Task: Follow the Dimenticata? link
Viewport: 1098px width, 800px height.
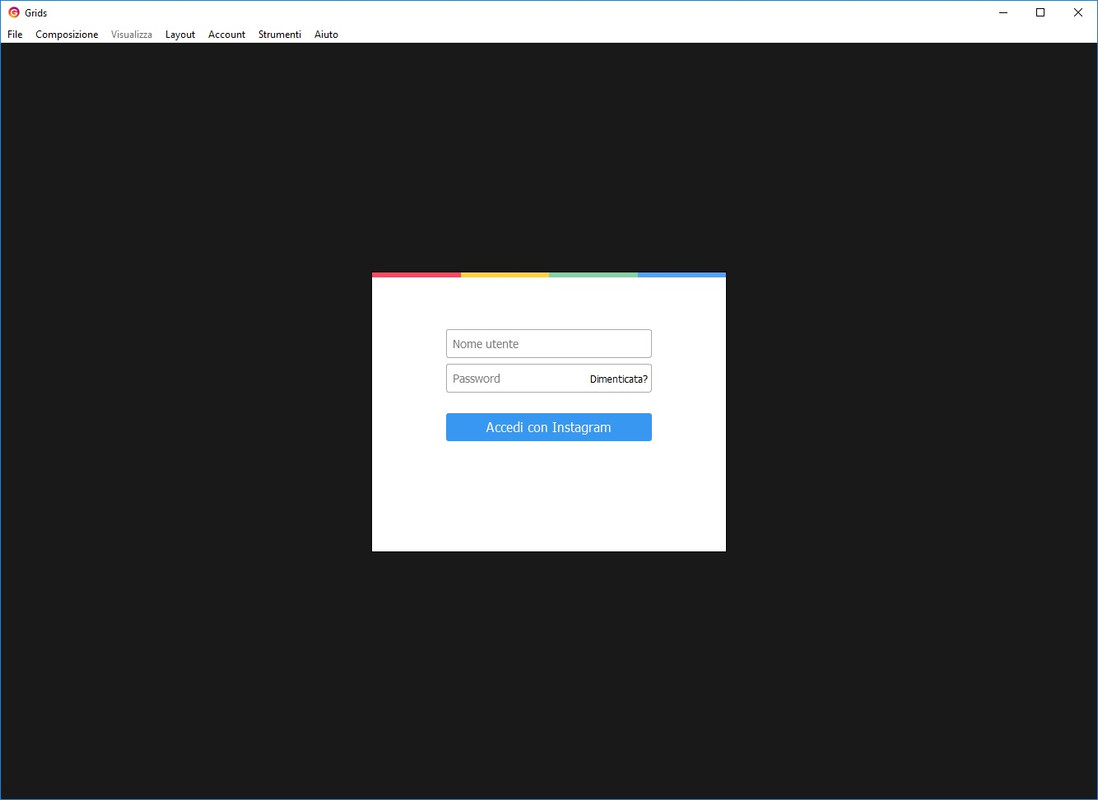Action: point(618,379)
